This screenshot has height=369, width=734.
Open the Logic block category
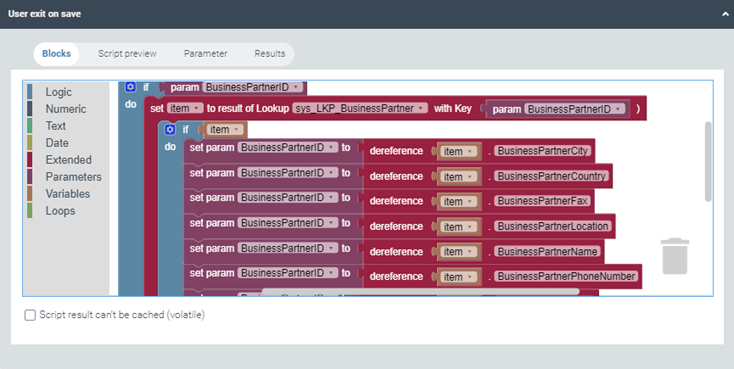[x=59, y=92]
